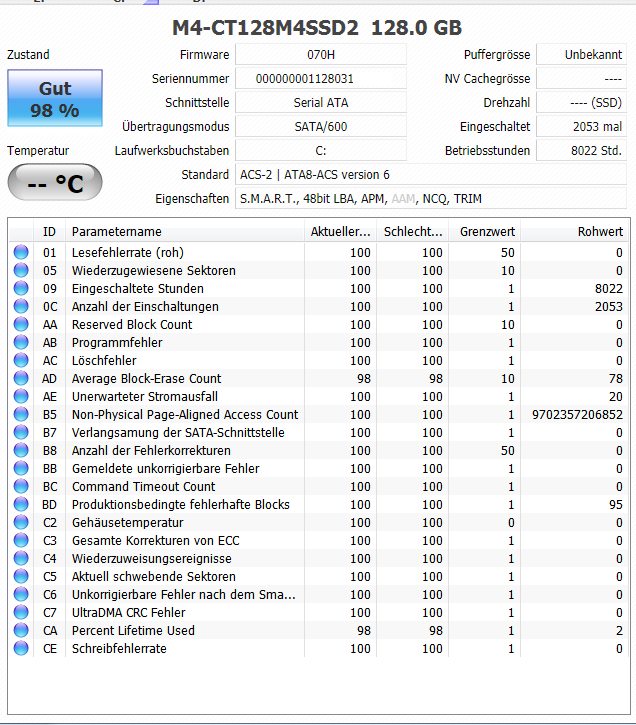Screen dimensions: 636x725
Task: Click the Schlecht... column header
Action: 413,232
